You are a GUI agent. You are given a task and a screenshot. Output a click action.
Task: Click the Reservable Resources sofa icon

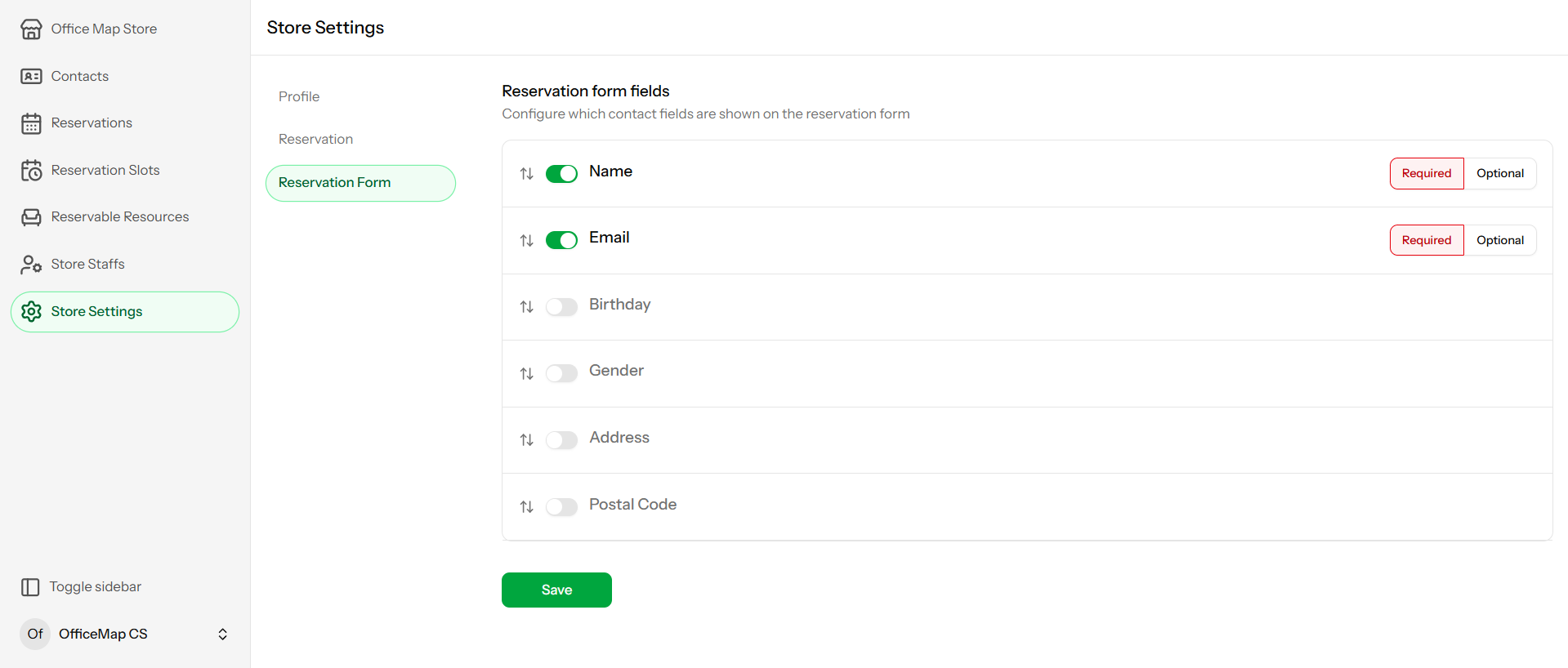coord(31,217)
